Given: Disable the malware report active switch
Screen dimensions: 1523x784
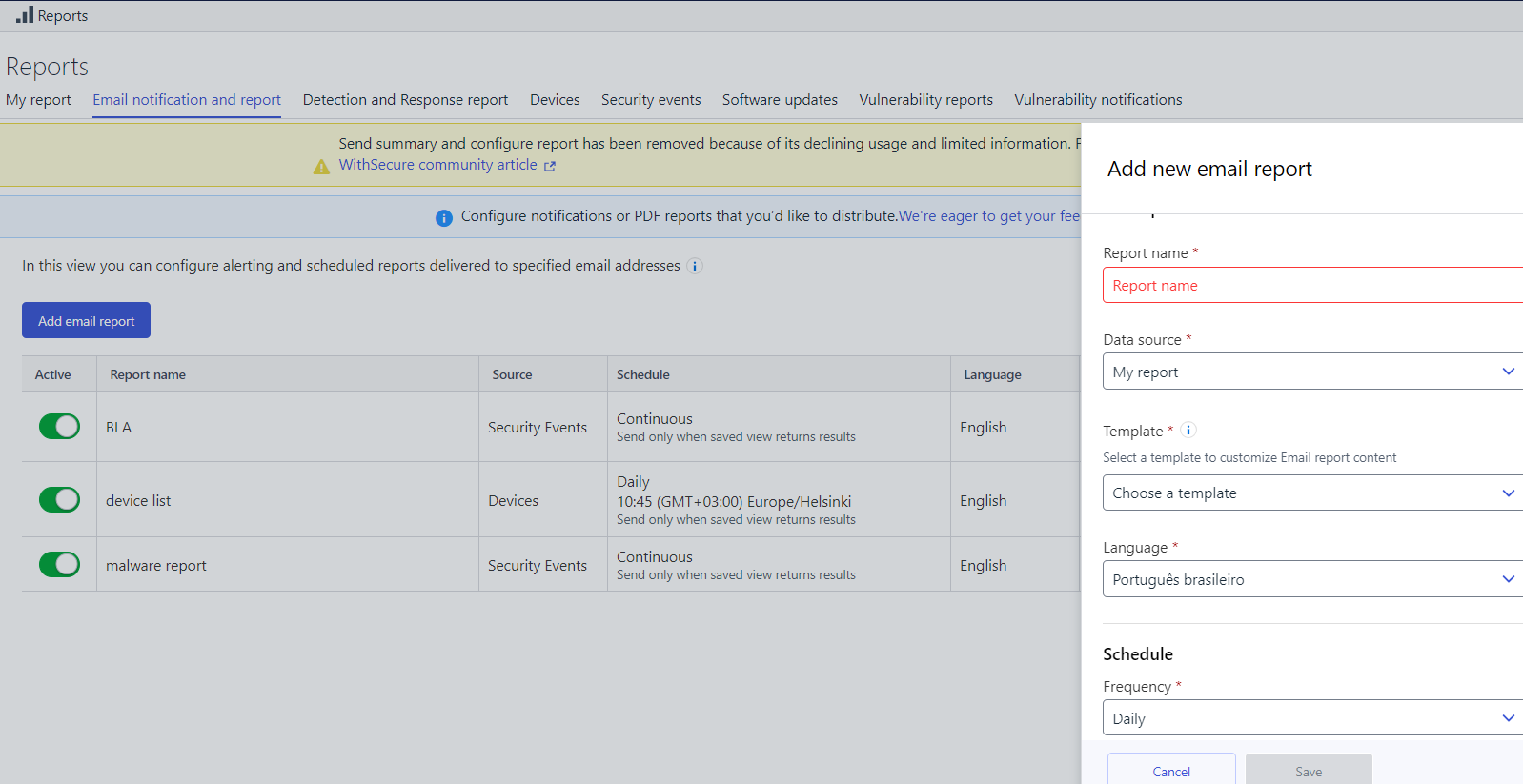Looking at the screenshot, I should [x=59, y=564].
